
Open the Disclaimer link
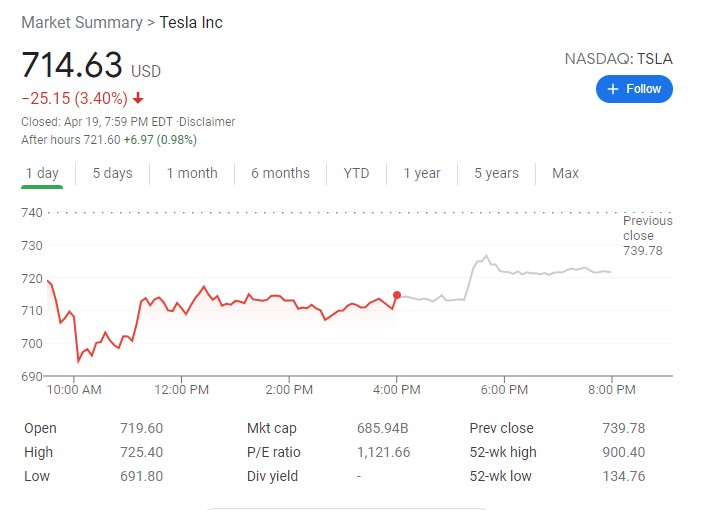pos(207,122)
